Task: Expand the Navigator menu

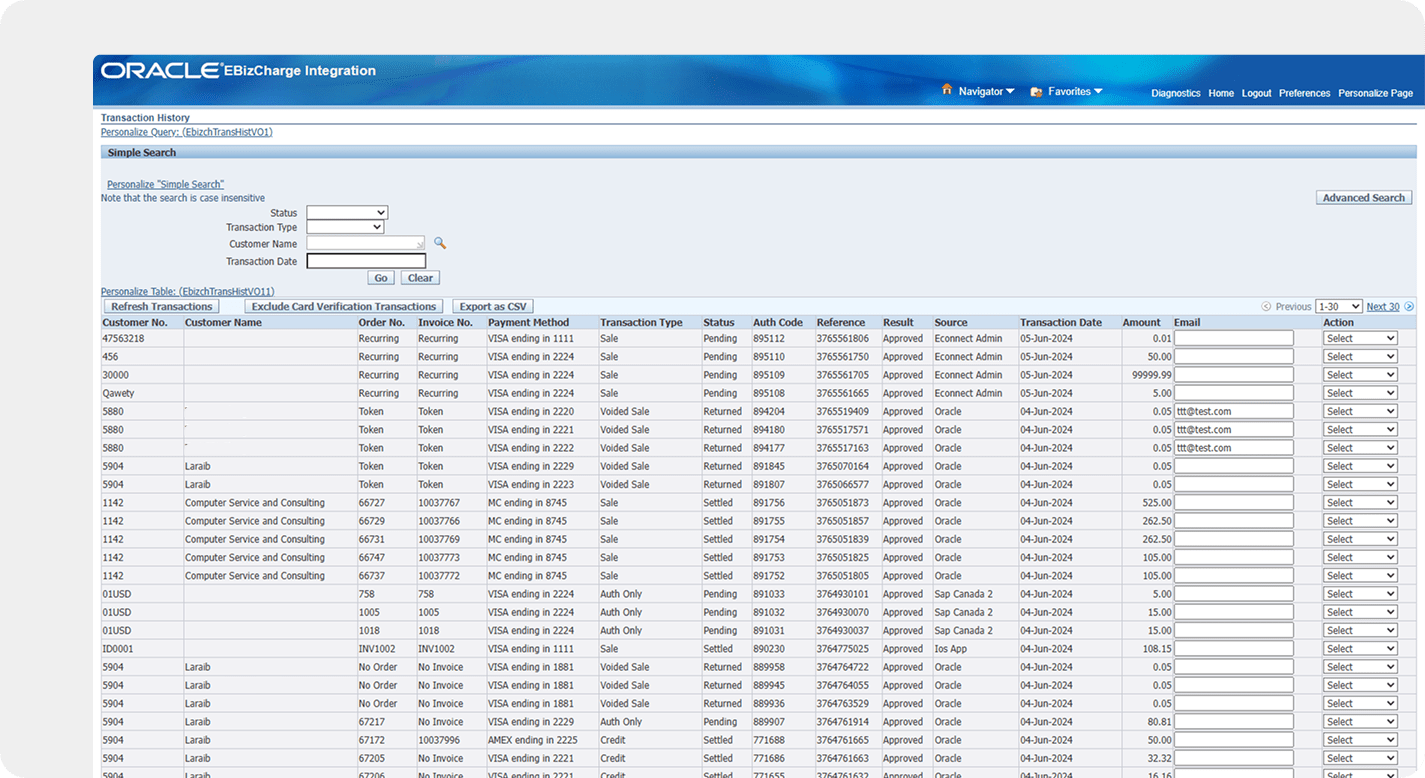Action: 986,91
